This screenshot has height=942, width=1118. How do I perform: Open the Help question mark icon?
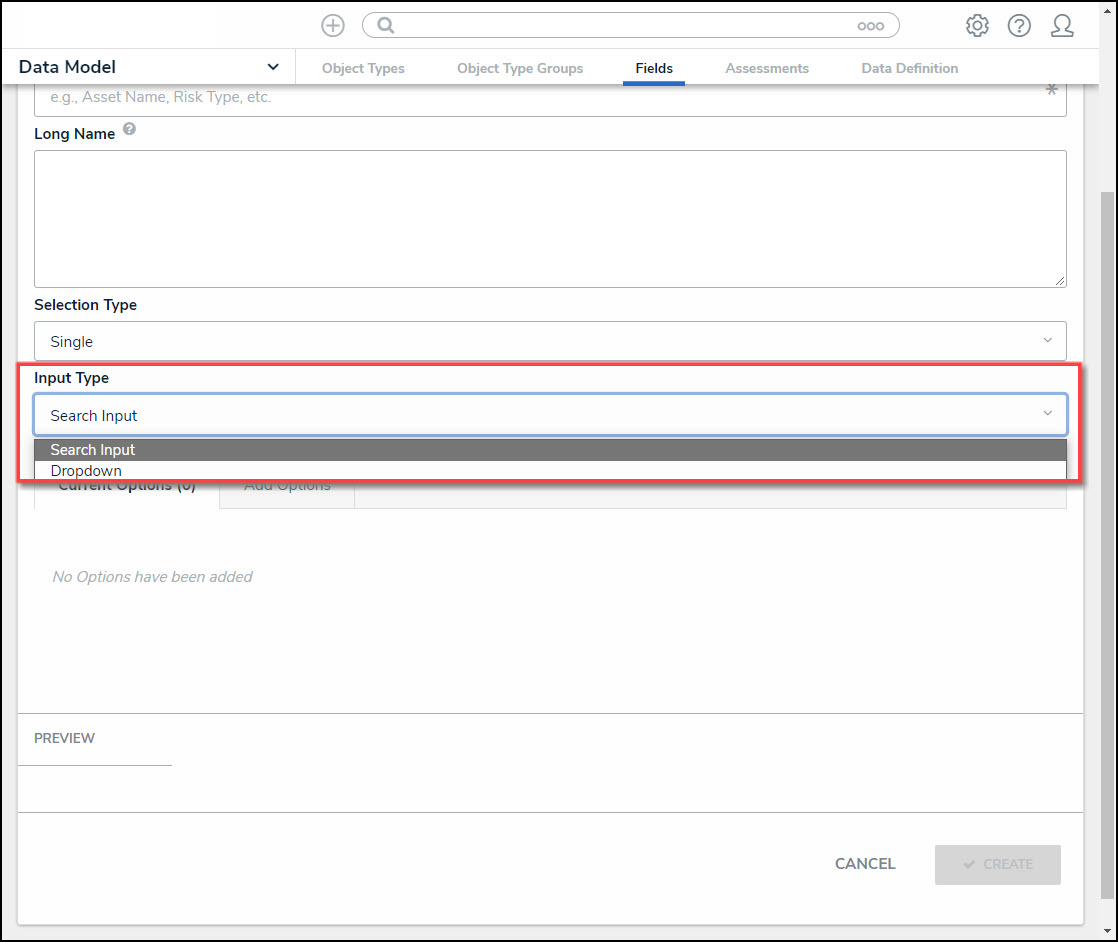[x=1019, y=26]
